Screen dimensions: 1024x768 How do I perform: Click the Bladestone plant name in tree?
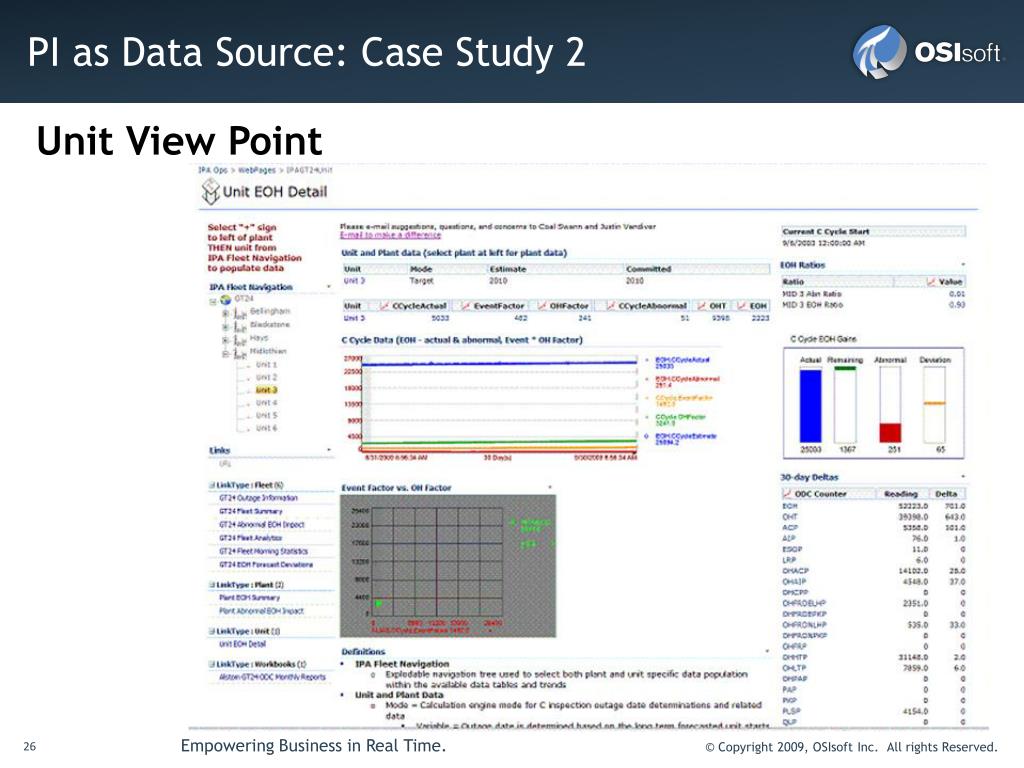[x=270, y=325]
